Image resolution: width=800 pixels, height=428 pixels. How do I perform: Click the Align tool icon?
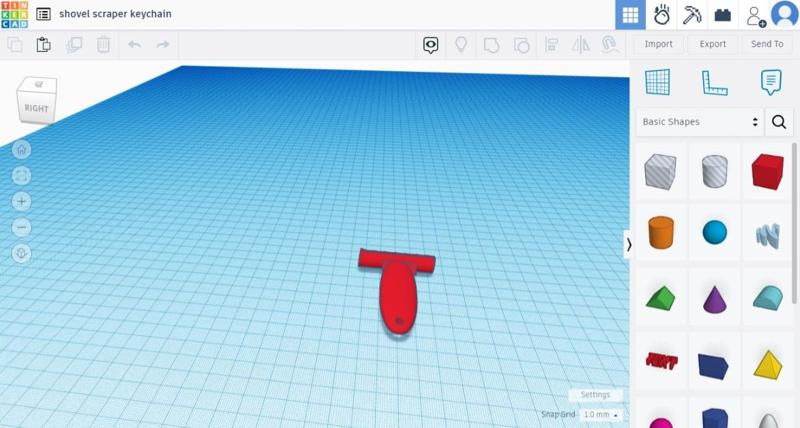click(x=551, y=44)
